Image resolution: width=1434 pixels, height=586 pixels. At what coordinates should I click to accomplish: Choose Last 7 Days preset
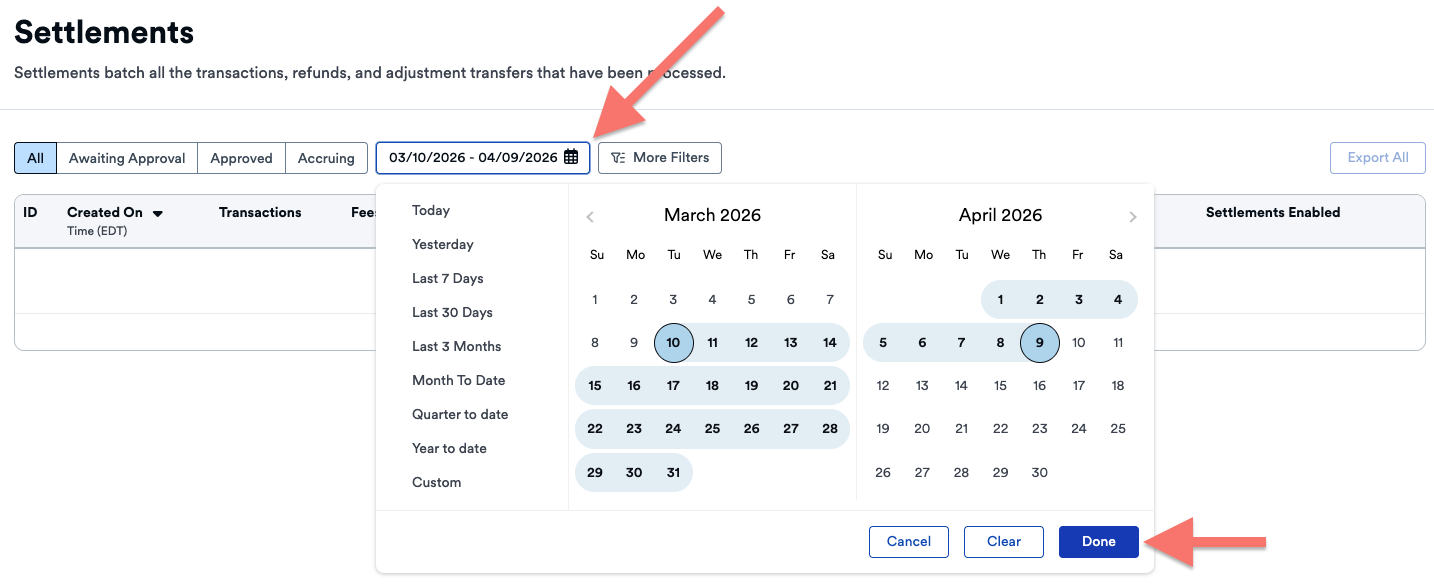coord(447,278)
